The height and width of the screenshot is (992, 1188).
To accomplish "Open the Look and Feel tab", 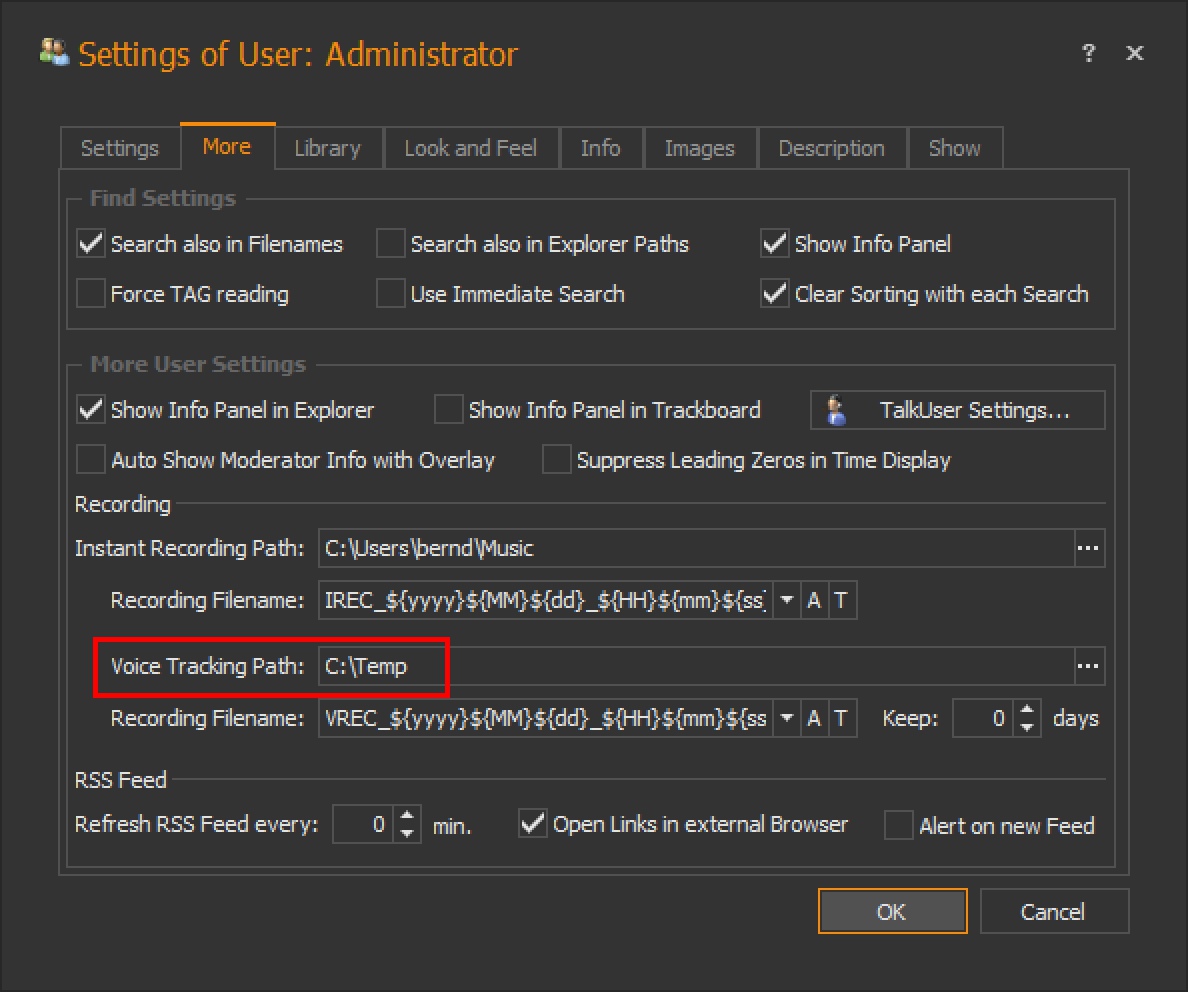I will pyautogui.click(x=470, y=148).
